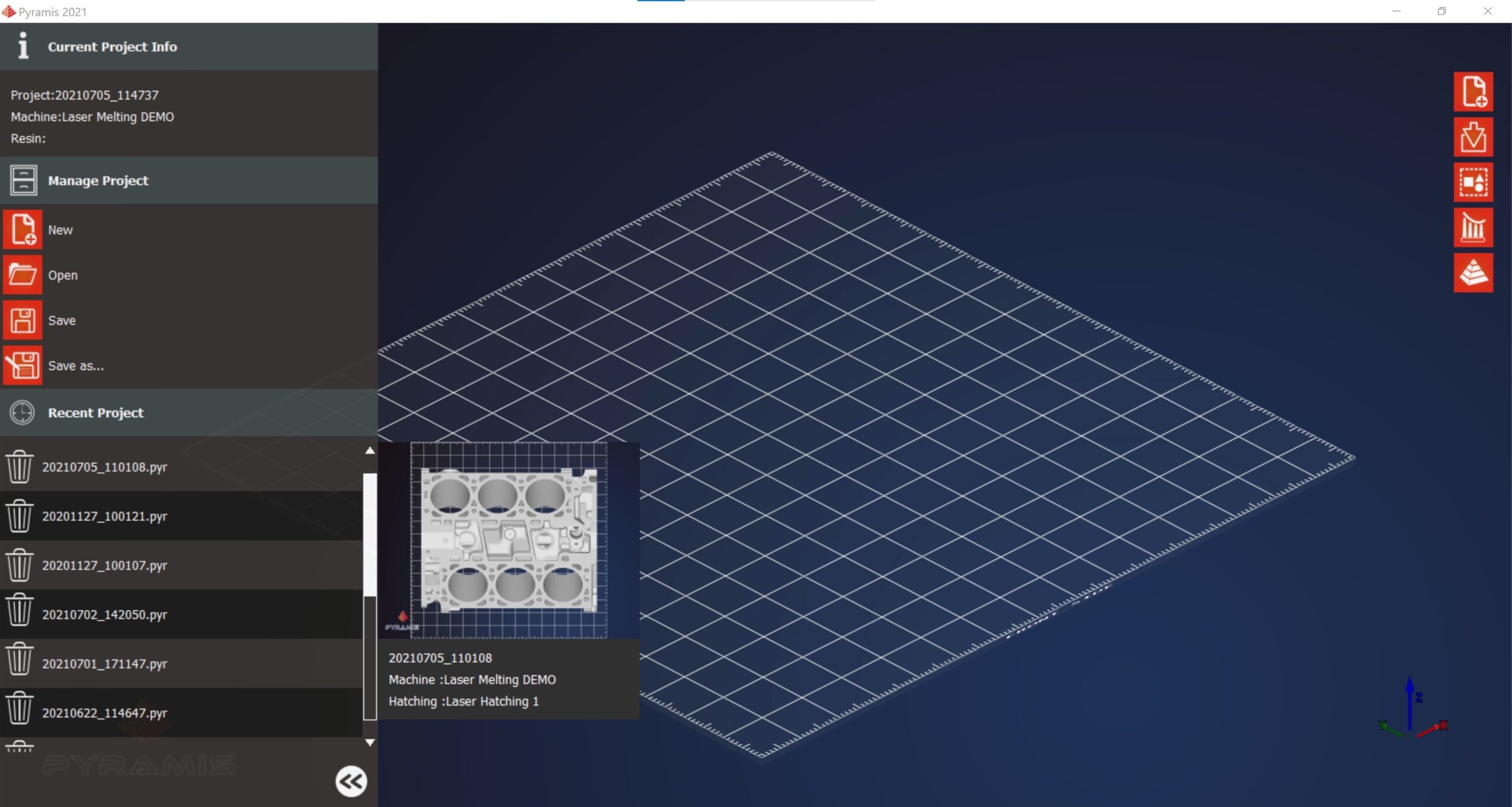Image resolution: width=1512 pixels, height=807 pixels.
Task: Click the Resin: info line
Action: 28,139
